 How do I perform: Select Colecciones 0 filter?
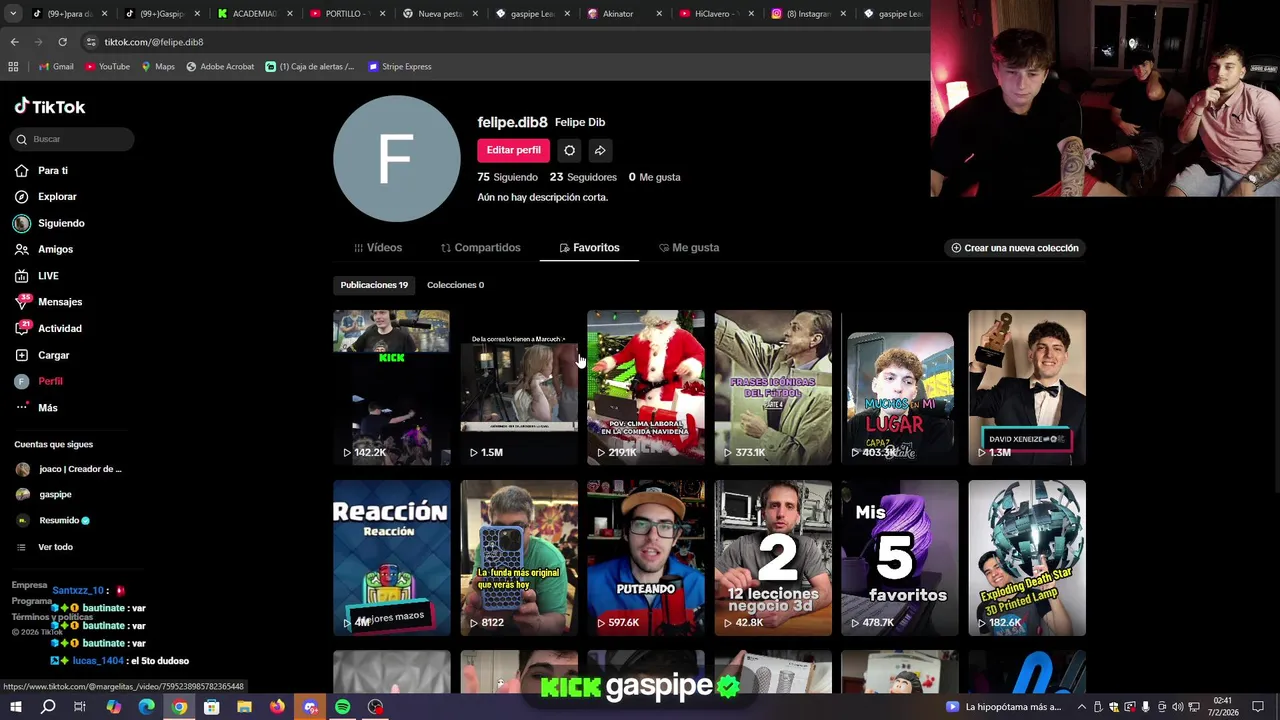tap(455, 285)
